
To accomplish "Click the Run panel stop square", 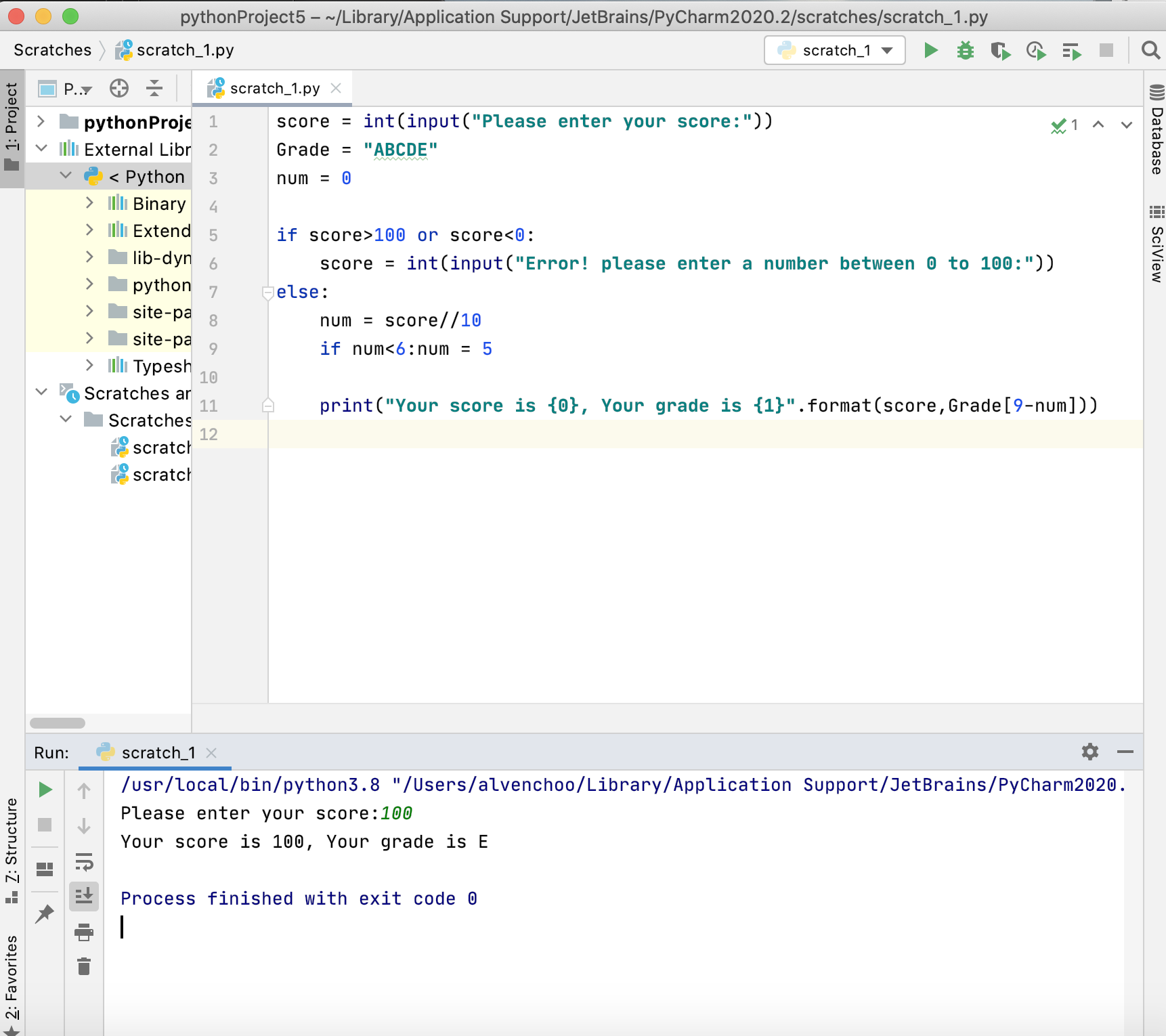I will (45, 825).
